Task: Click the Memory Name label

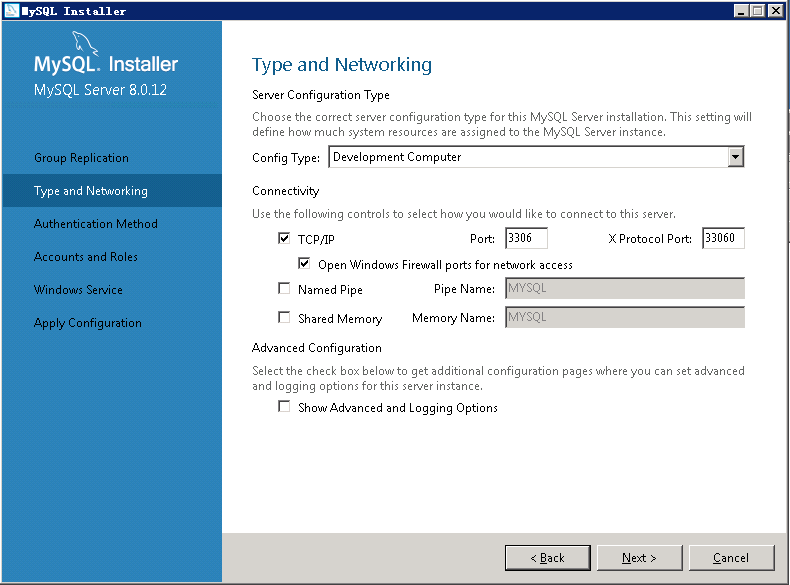Action: (x=453, y=318)
